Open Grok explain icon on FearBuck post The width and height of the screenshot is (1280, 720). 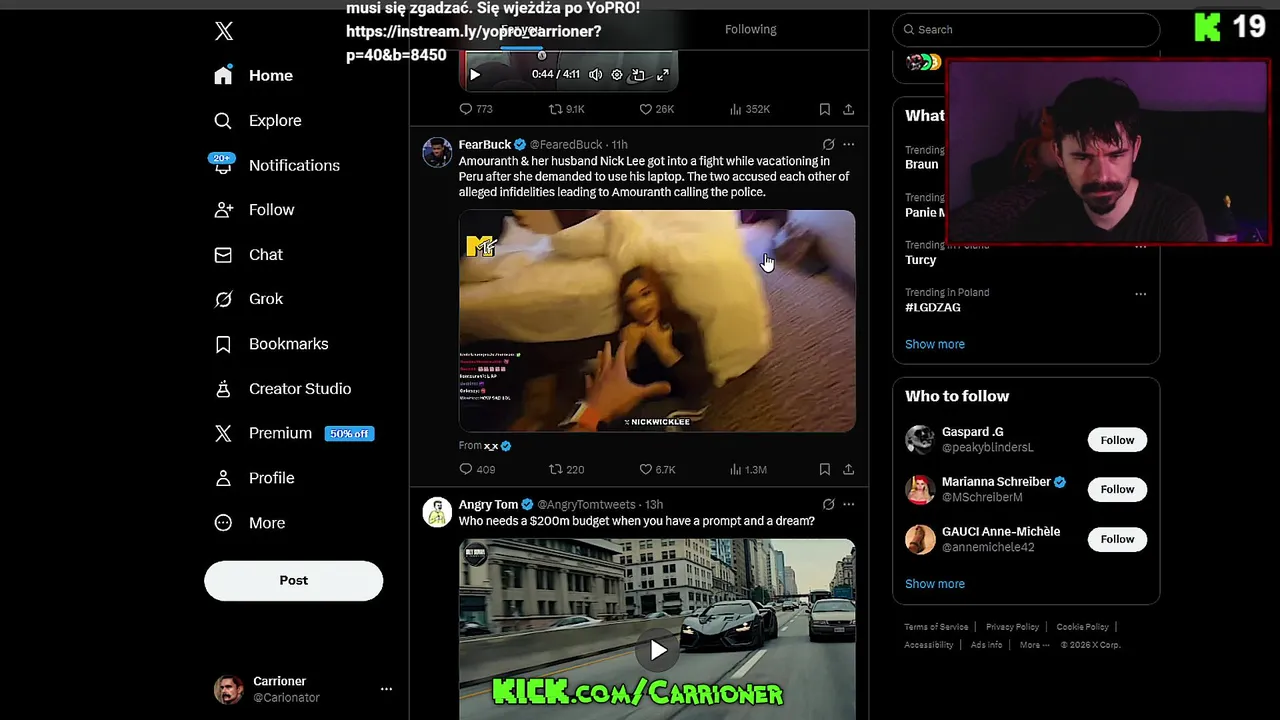click(828, 145)
